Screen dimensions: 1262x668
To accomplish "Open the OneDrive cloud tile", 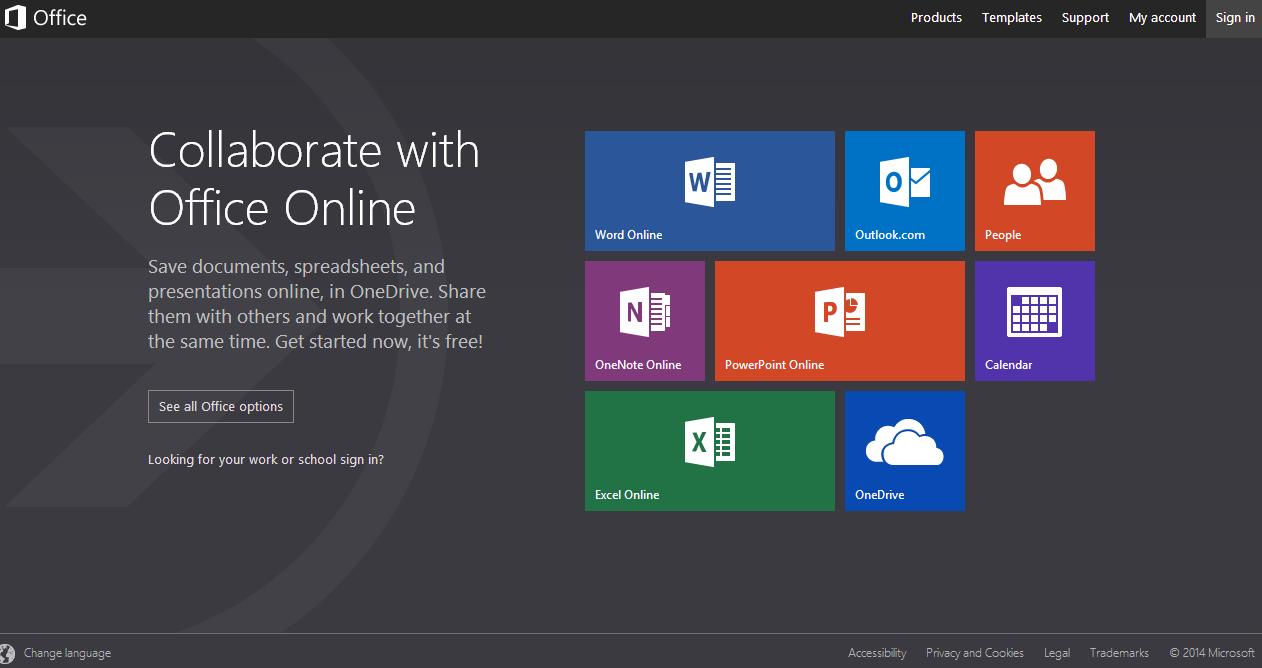I will 905,451.
